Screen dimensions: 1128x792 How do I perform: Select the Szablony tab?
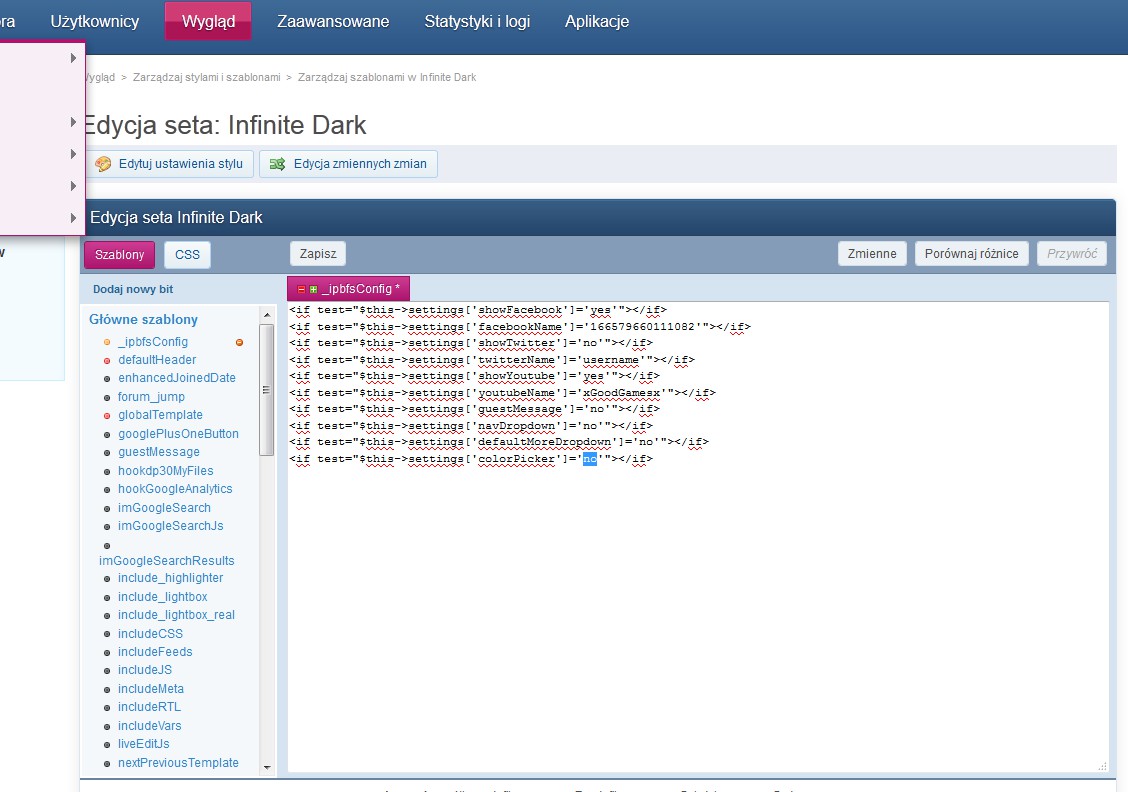pyautogui.click(x=119, y=255)
